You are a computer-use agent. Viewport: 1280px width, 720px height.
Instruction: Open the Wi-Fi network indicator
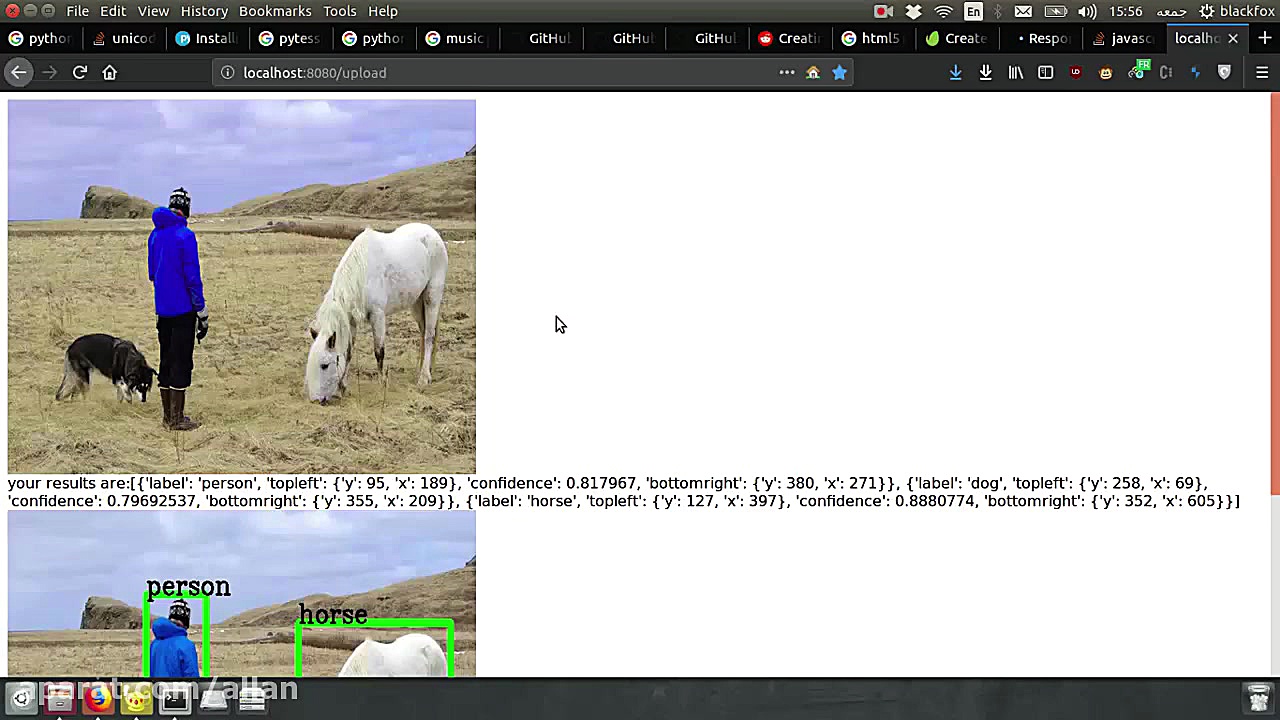(944, 11)
